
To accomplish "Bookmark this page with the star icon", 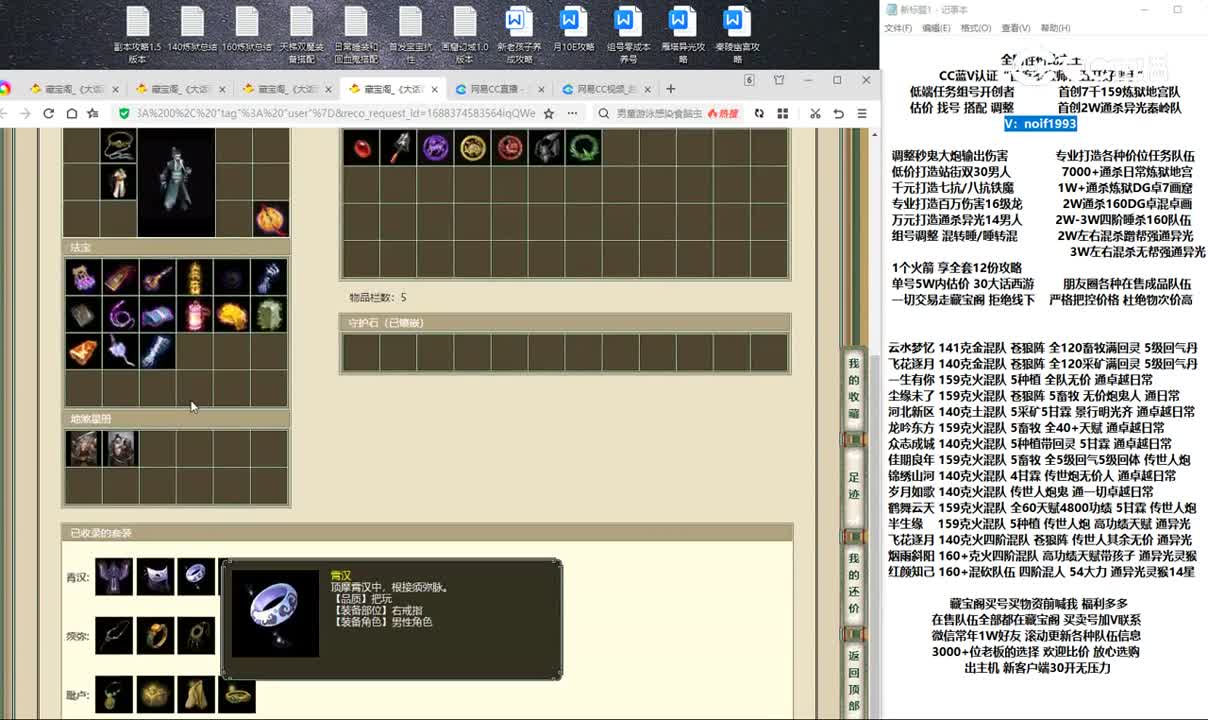I will tap(549, 114).
